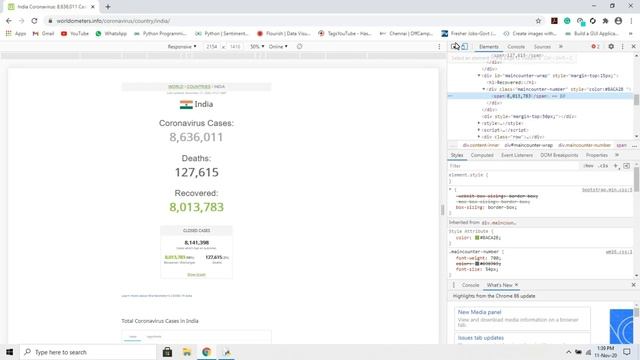Open the DOM Breakpoints tab

click(x=559, y=155)
